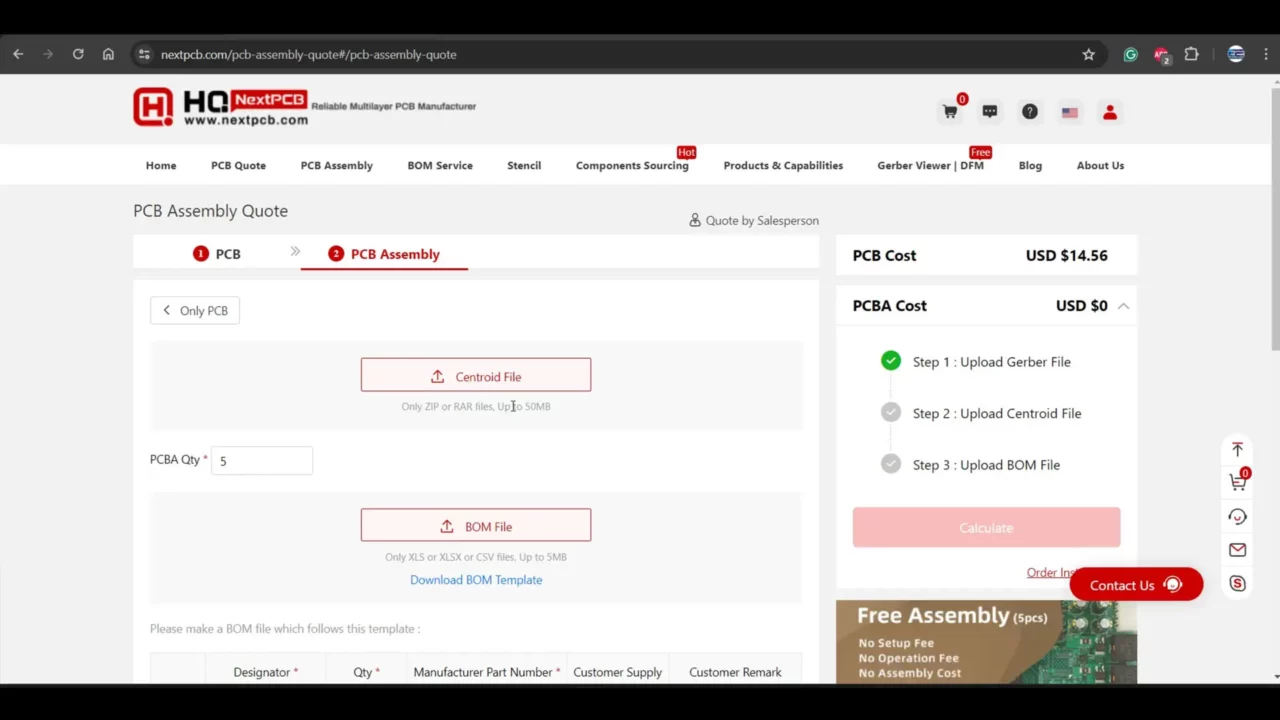The width and height of the screenshot is (1280, 720).
Task: Open side panel Skype icon
Action: pos(1238,583)
